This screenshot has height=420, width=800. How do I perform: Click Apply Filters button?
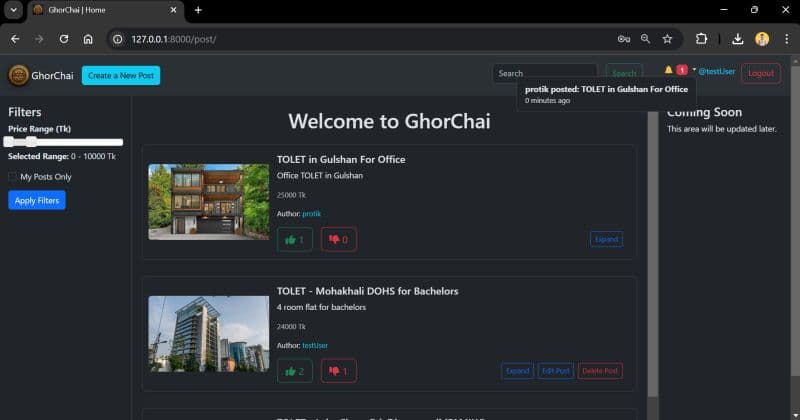point(37,201)
